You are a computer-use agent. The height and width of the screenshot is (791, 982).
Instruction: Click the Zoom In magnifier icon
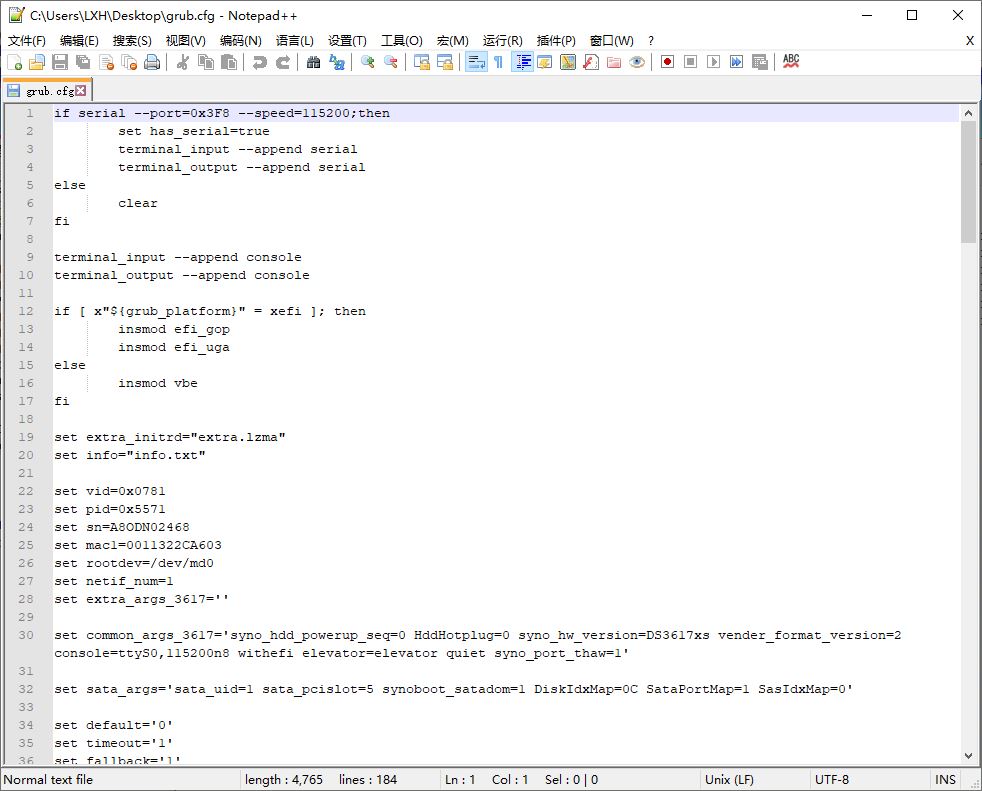(x=368, y=62)
